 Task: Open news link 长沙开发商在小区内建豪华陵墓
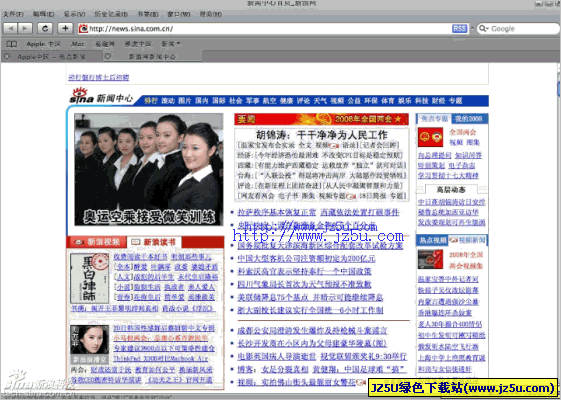[312, 343]
